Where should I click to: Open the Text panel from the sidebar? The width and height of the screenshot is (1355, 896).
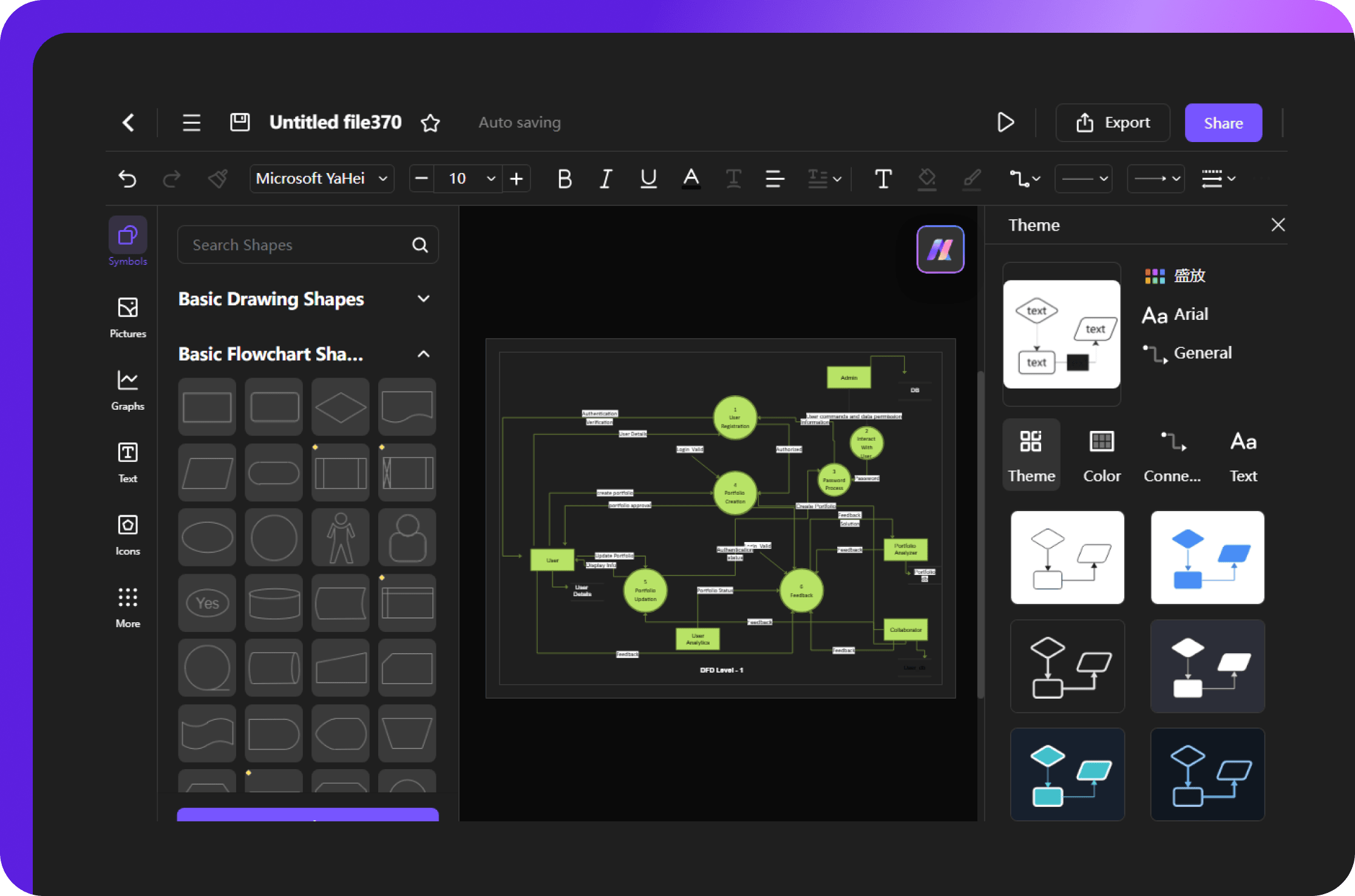[127, 461]
